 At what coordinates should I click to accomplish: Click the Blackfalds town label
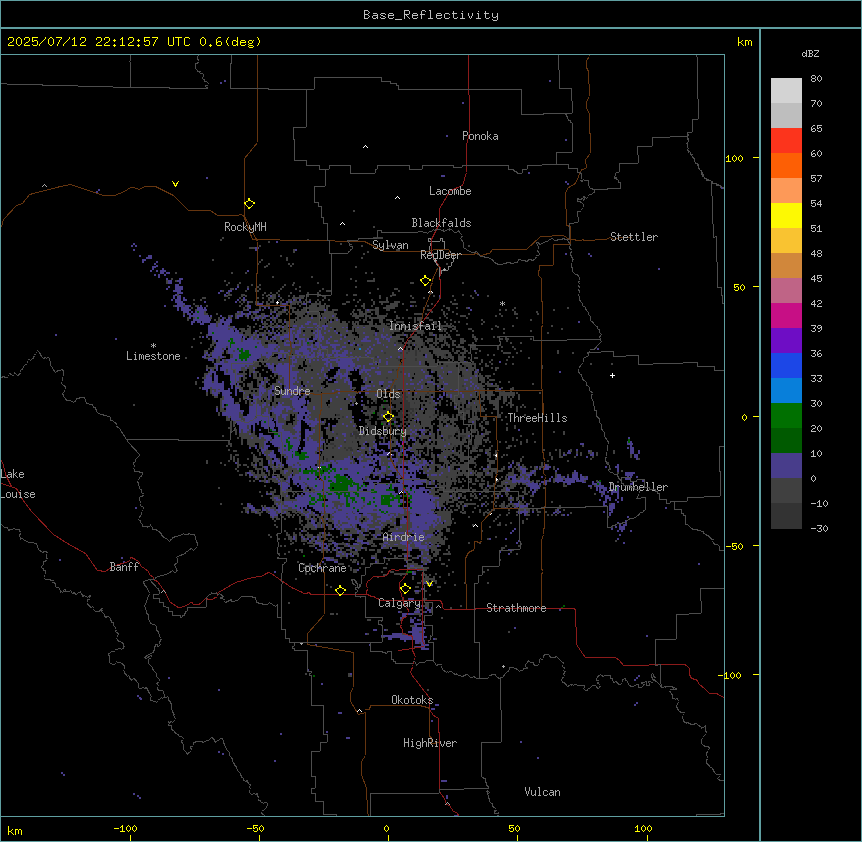441,223
